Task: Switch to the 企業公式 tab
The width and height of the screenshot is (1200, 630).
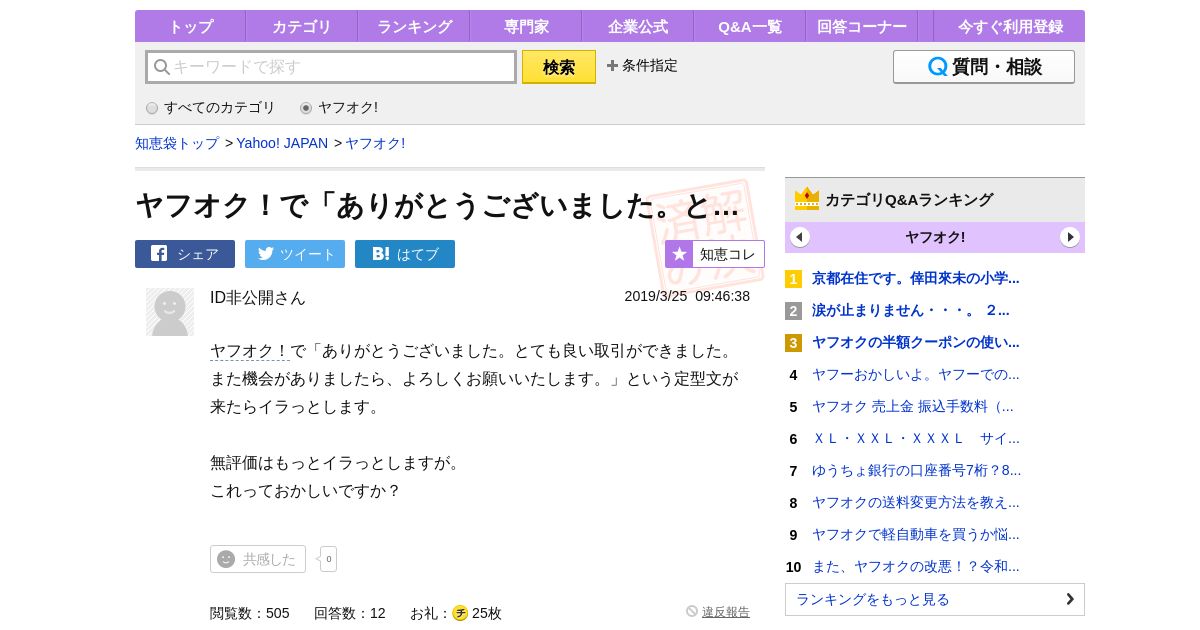Action: tap(638, 26)
